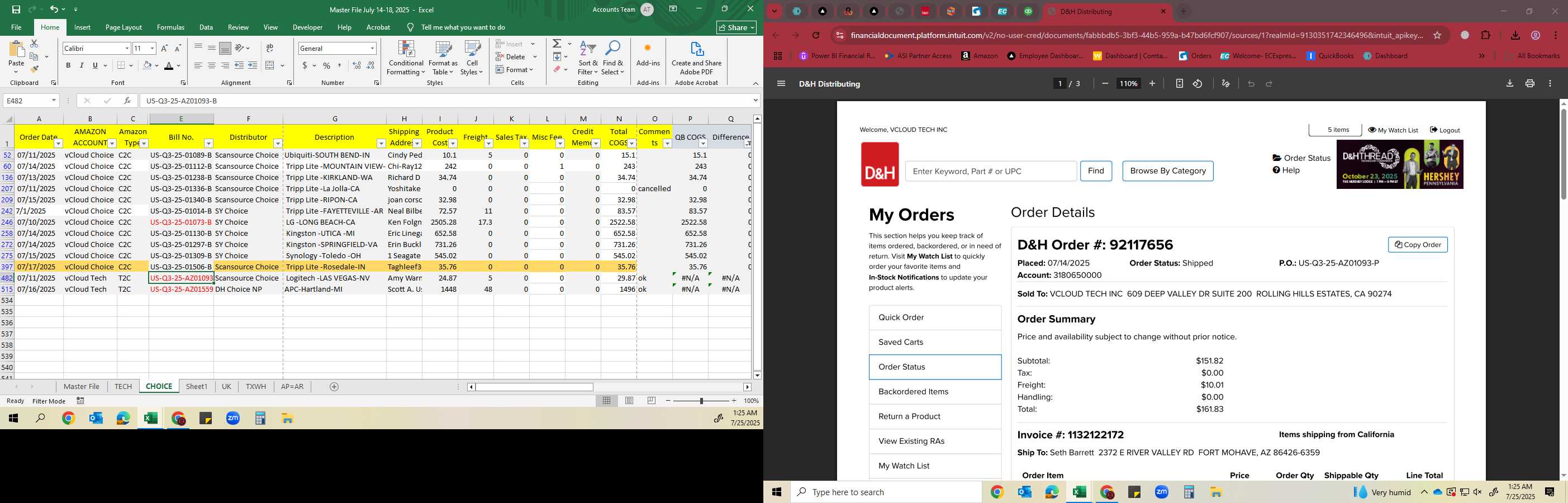The width and height of the screenshot is (1568, 503).
Task: Toggle Italic formatting in Excel ribbon
Action: pyautogui.click(x=82, y=65)
